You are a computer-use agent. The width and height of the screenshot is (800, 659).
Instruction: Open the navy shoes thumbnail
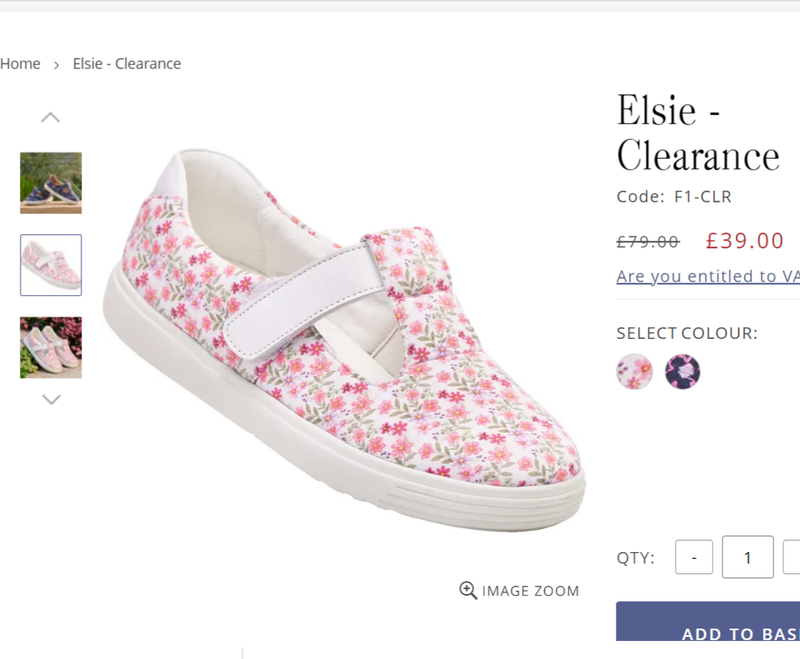(51, 183)
